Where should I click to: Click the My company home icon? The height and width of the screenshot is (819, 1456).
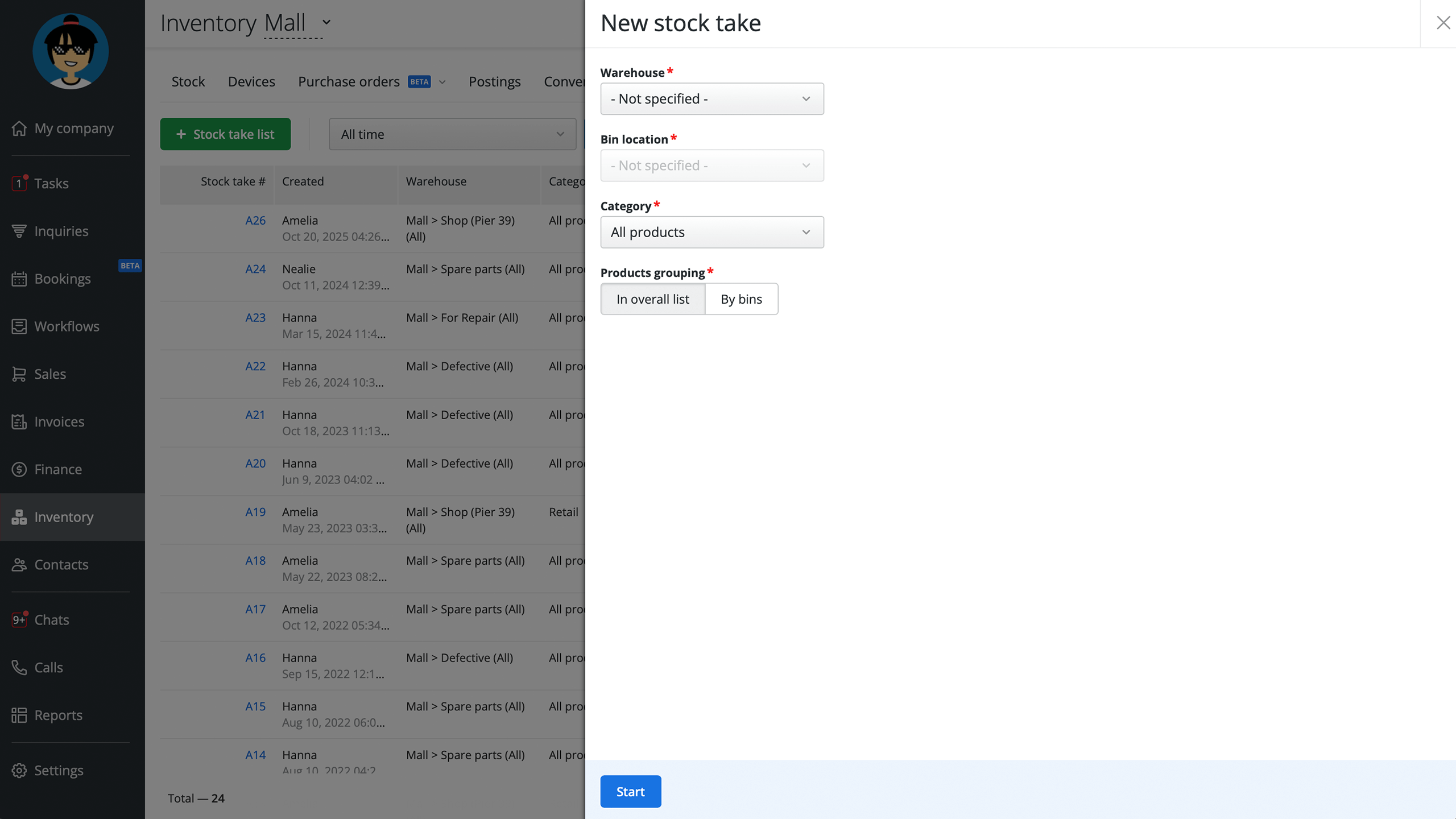tap(19, 129)
